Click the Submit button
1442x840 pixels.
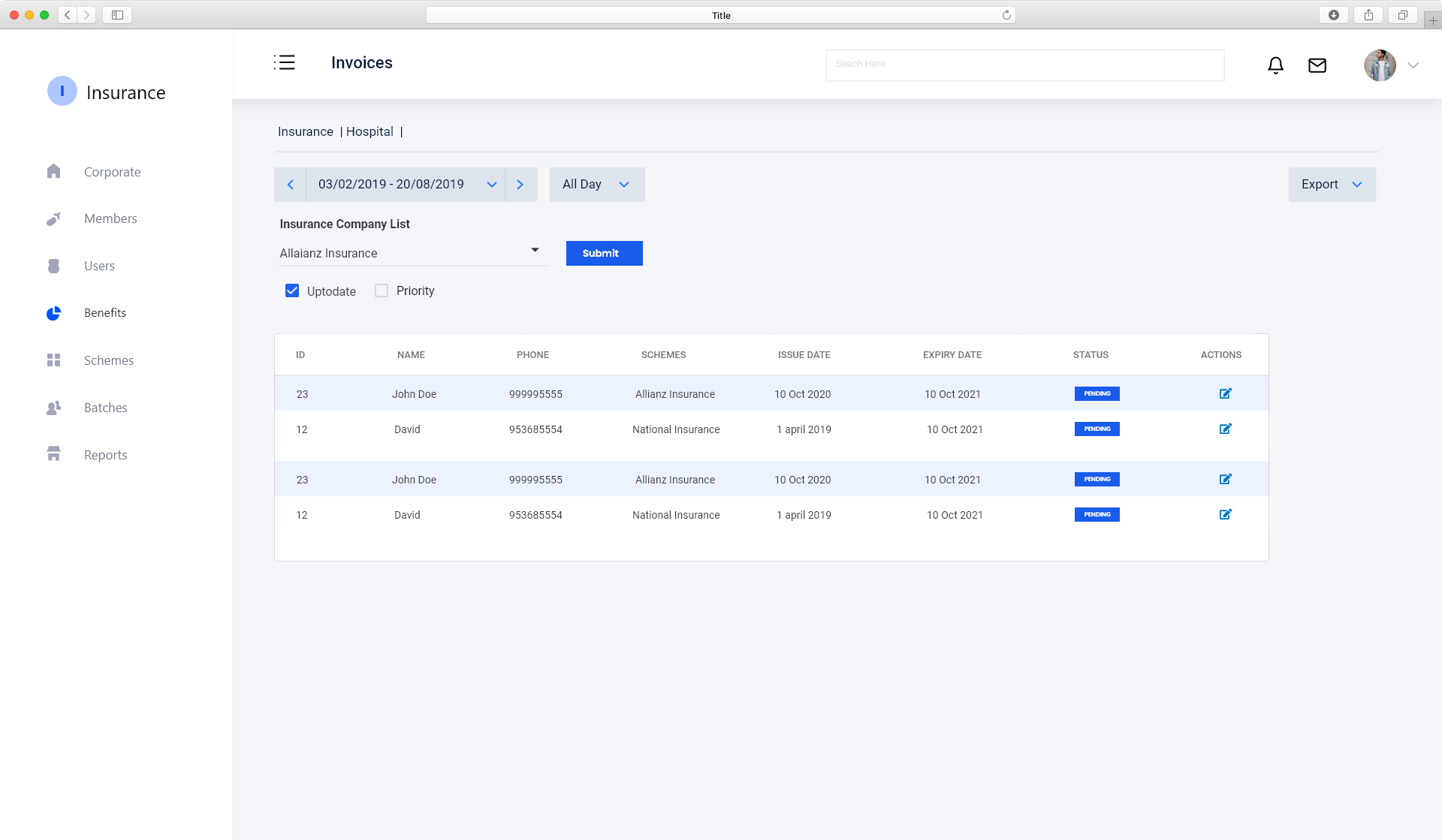point(604,253)
